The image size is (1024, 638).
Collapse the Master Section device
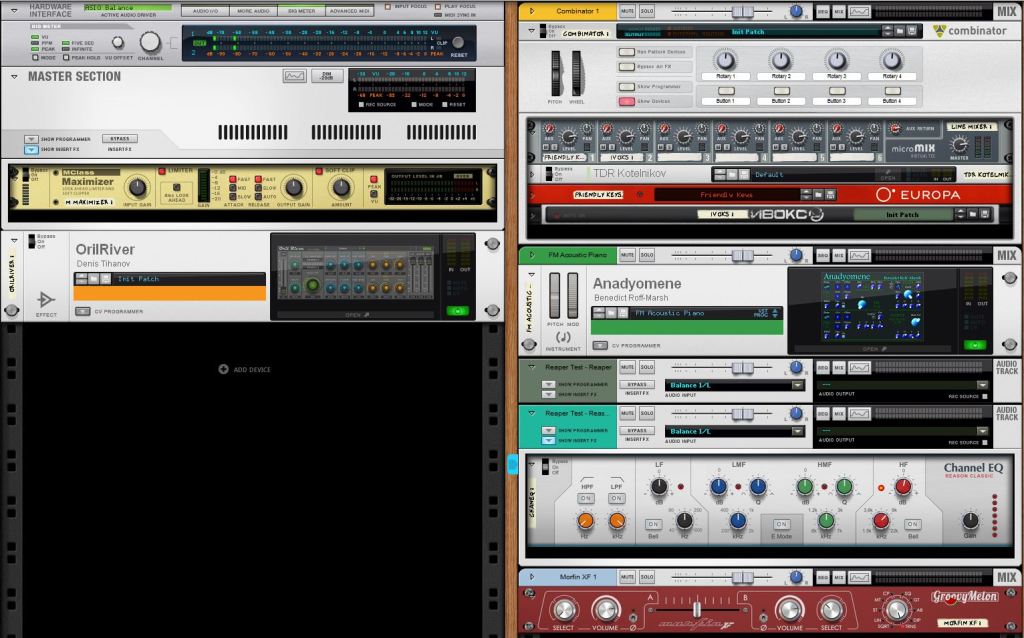(15, 76)
